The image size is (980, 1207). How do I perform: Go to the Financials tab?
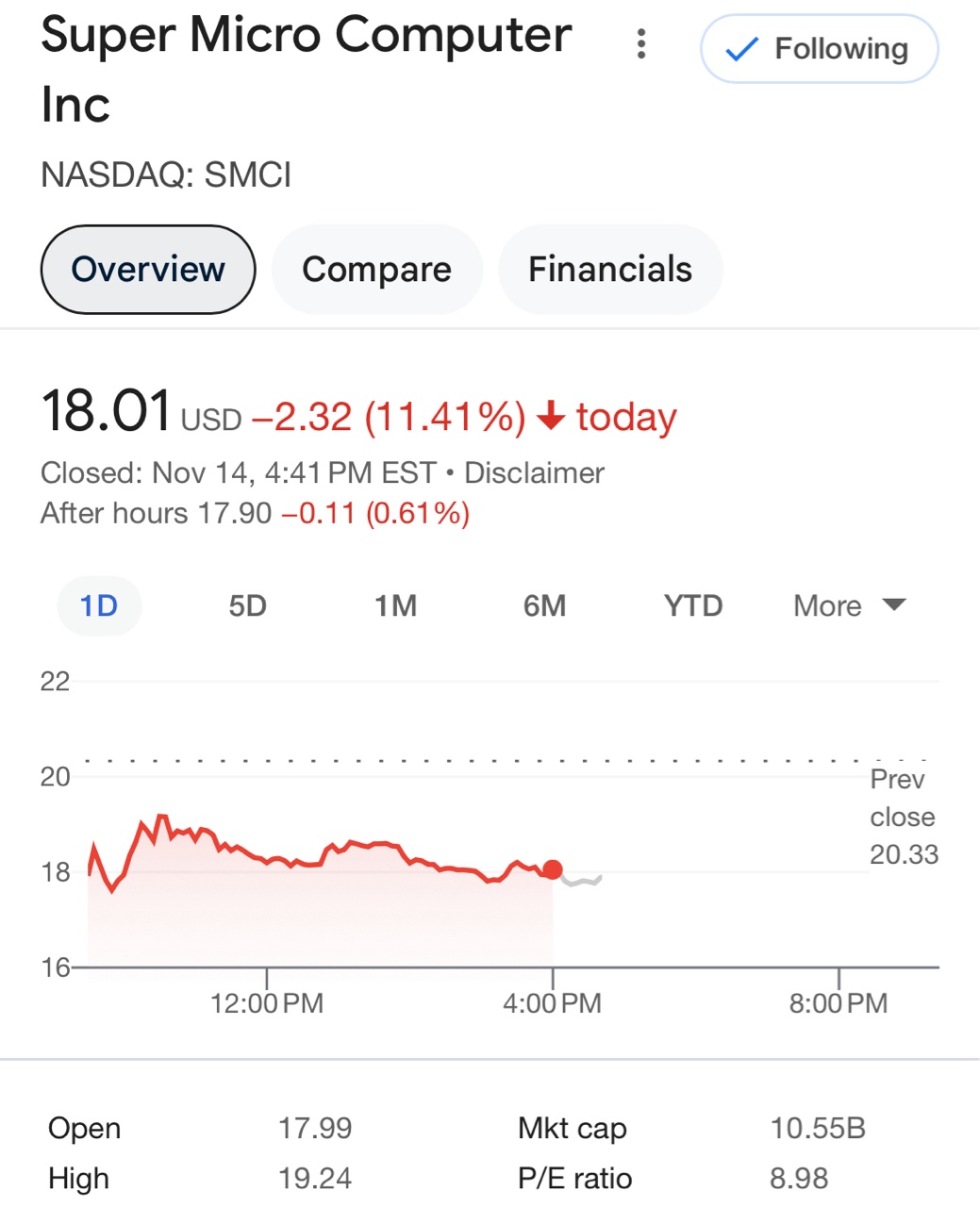[609, 270]
